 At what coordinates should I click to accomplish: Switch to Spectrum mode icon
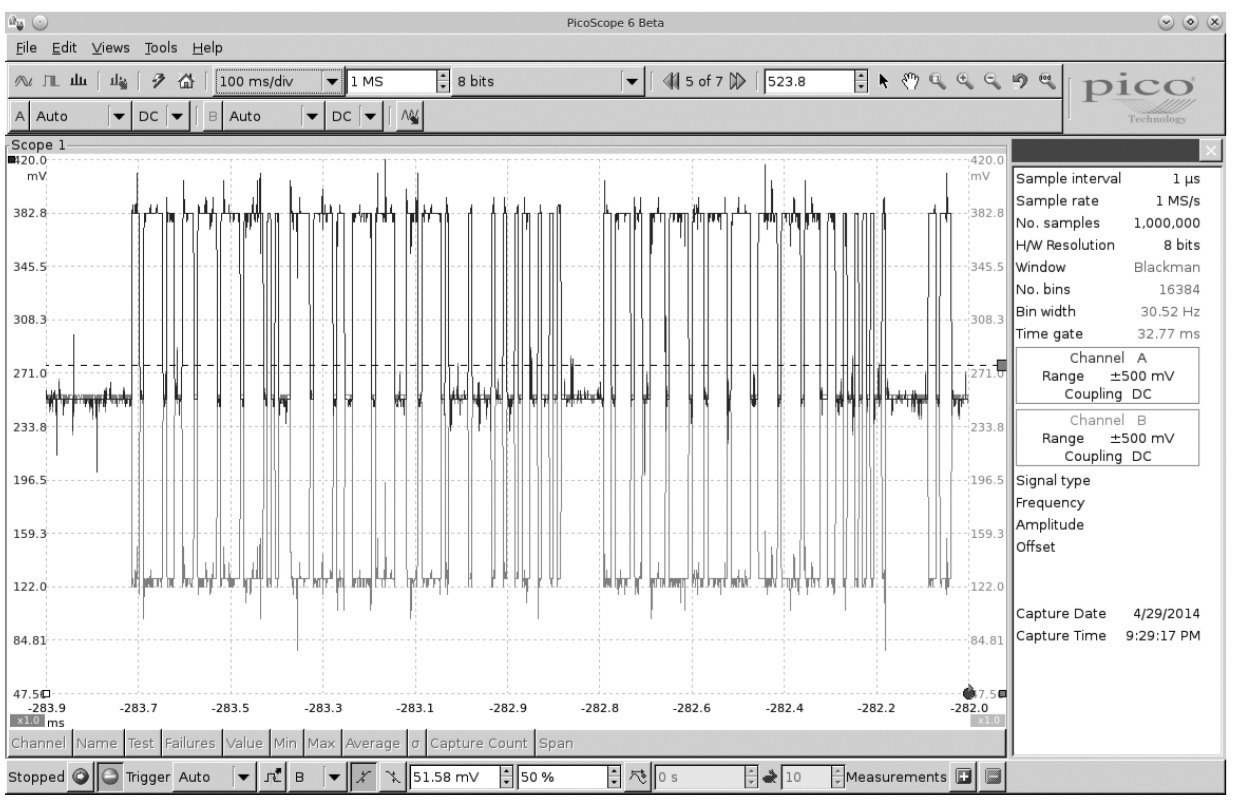[x=78, y=81]
